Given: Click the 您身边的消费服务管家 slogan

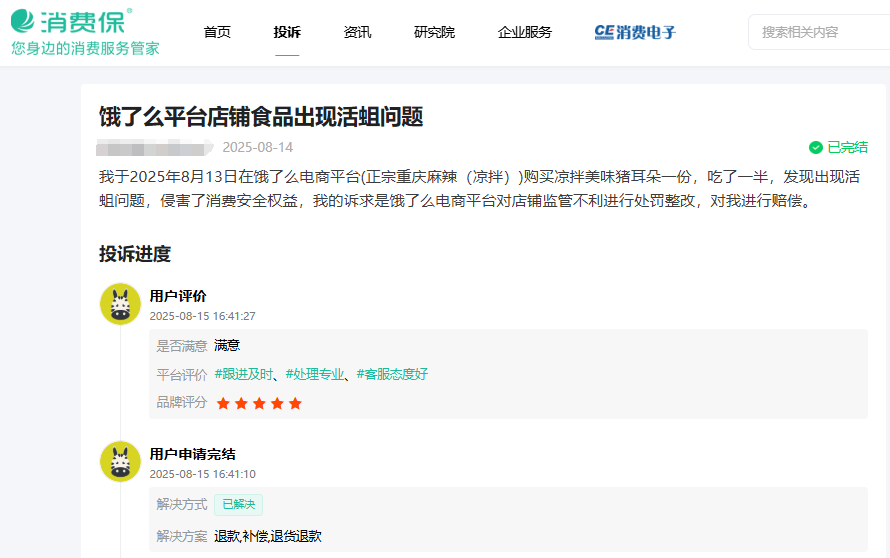Looking at the screenshot, I should [85, 48].
